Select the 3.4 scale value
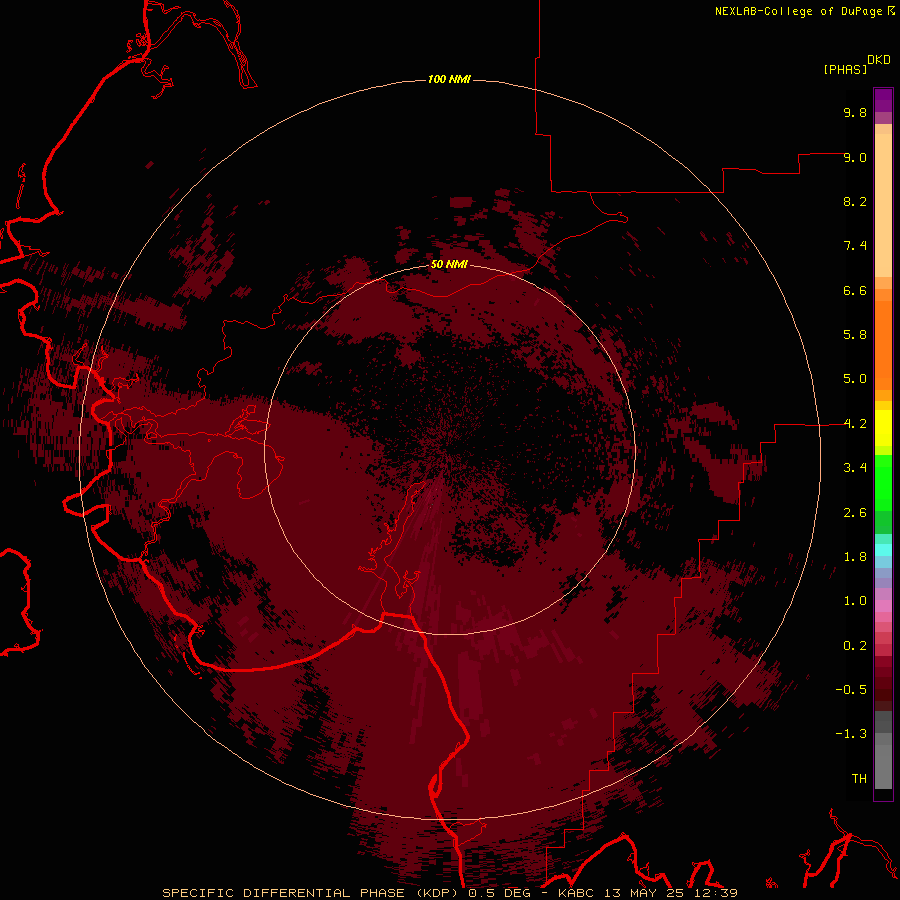The width and height of the screenshot is (900, 900). point(855,468)
